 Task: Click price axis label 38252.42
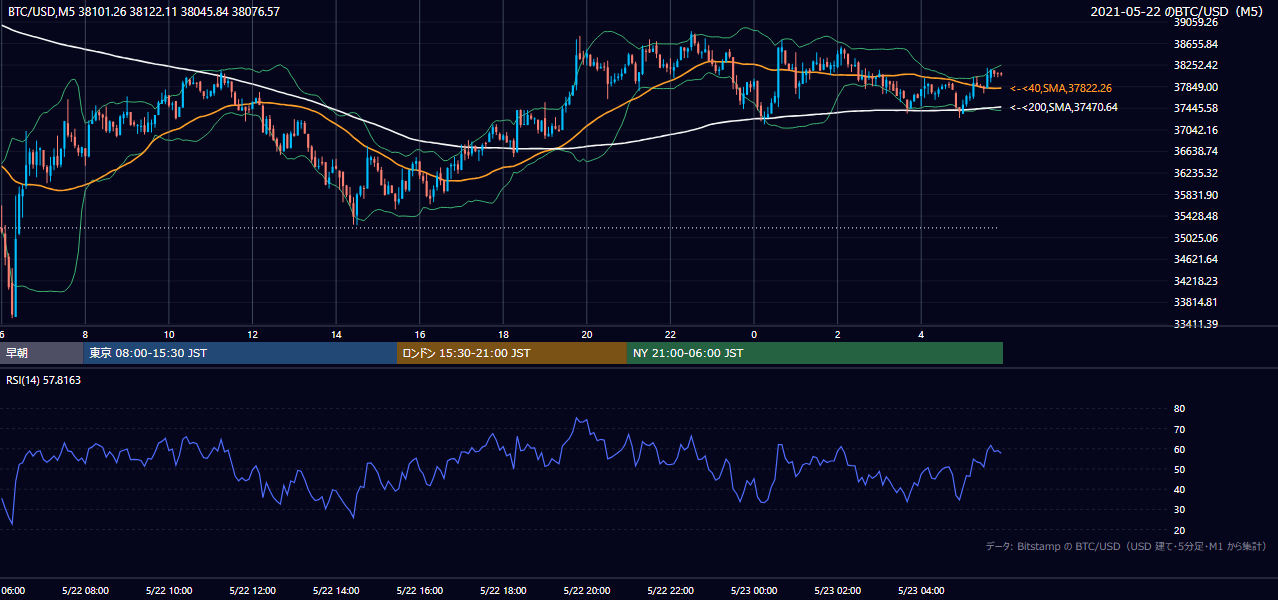click(x=1196, y=65)
